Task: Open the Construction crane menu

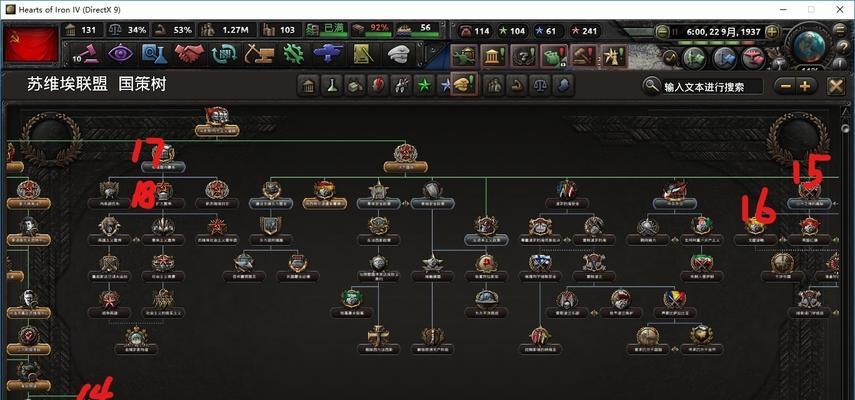Action: pyautogui.click(x=258, y=53)
